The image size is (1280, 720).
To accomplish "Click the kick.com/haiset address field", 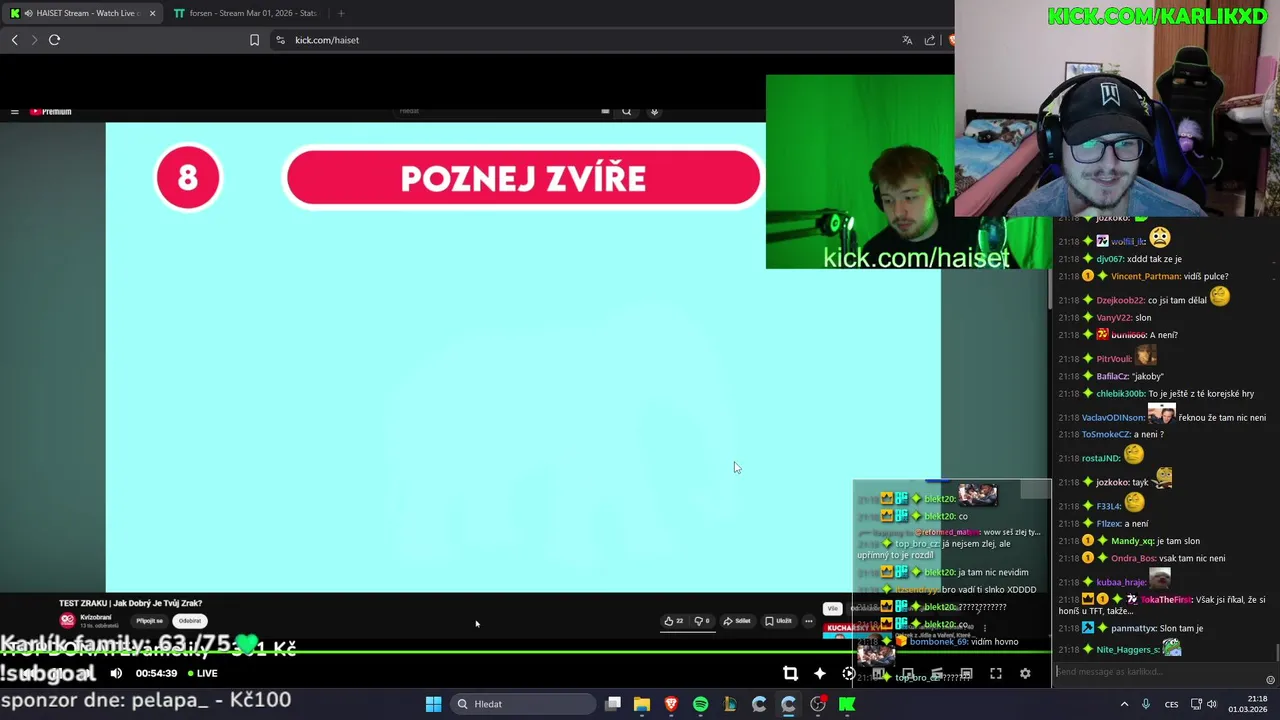I will point(590,40).
